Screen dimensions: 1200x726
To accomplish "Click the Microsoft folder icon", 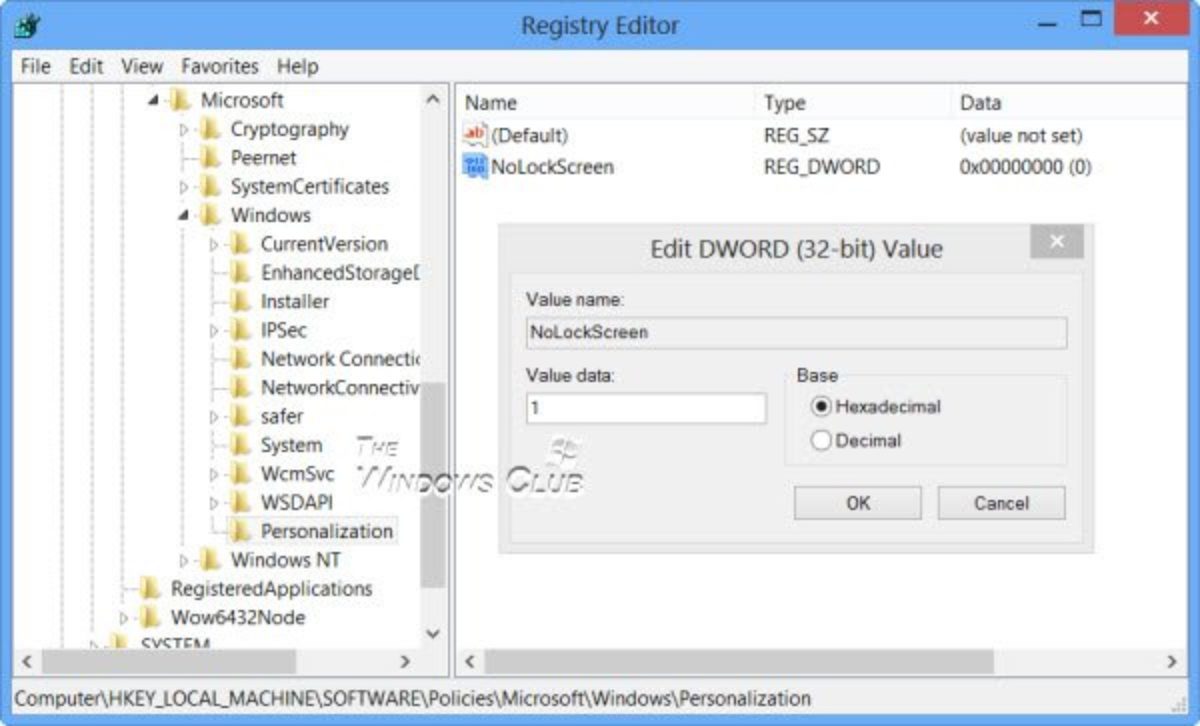I will (180, 100).
